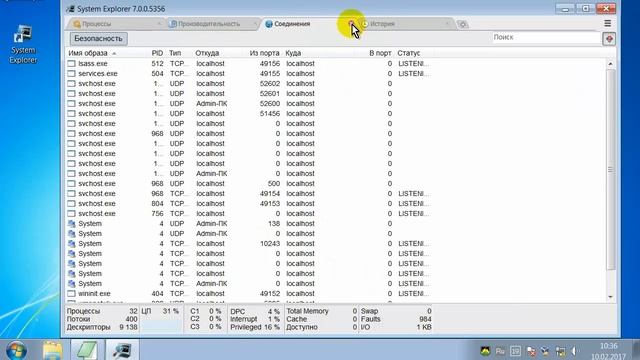Click System Explorer taskbar button

tap(122, 350)
